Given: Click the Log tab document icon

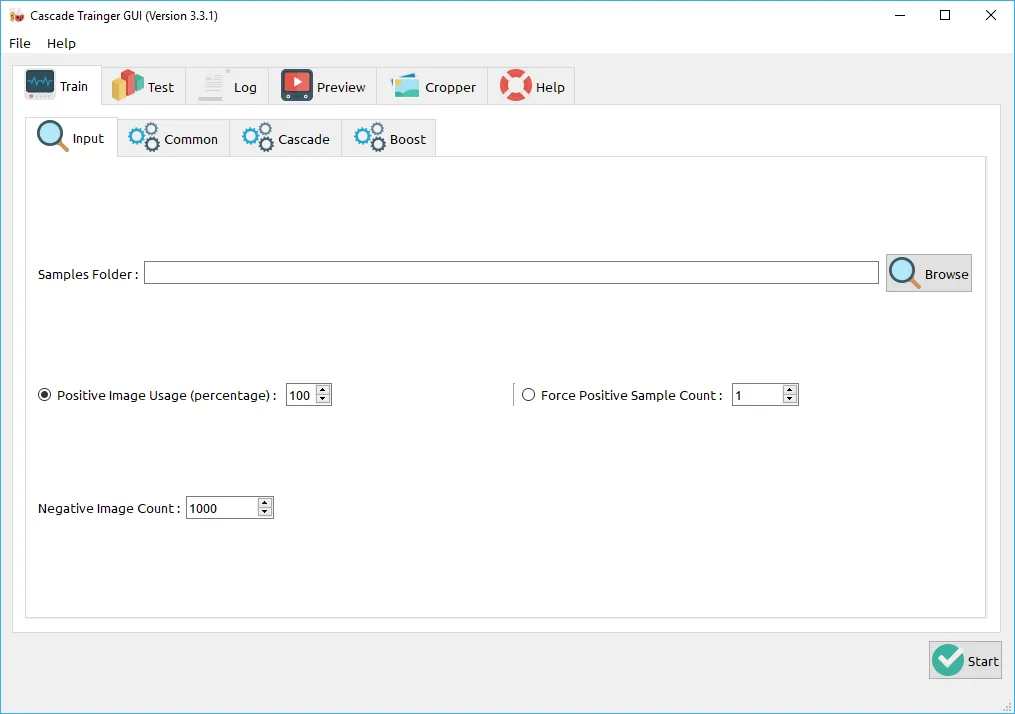Looking at the screenshot, I should pos(214,85).
